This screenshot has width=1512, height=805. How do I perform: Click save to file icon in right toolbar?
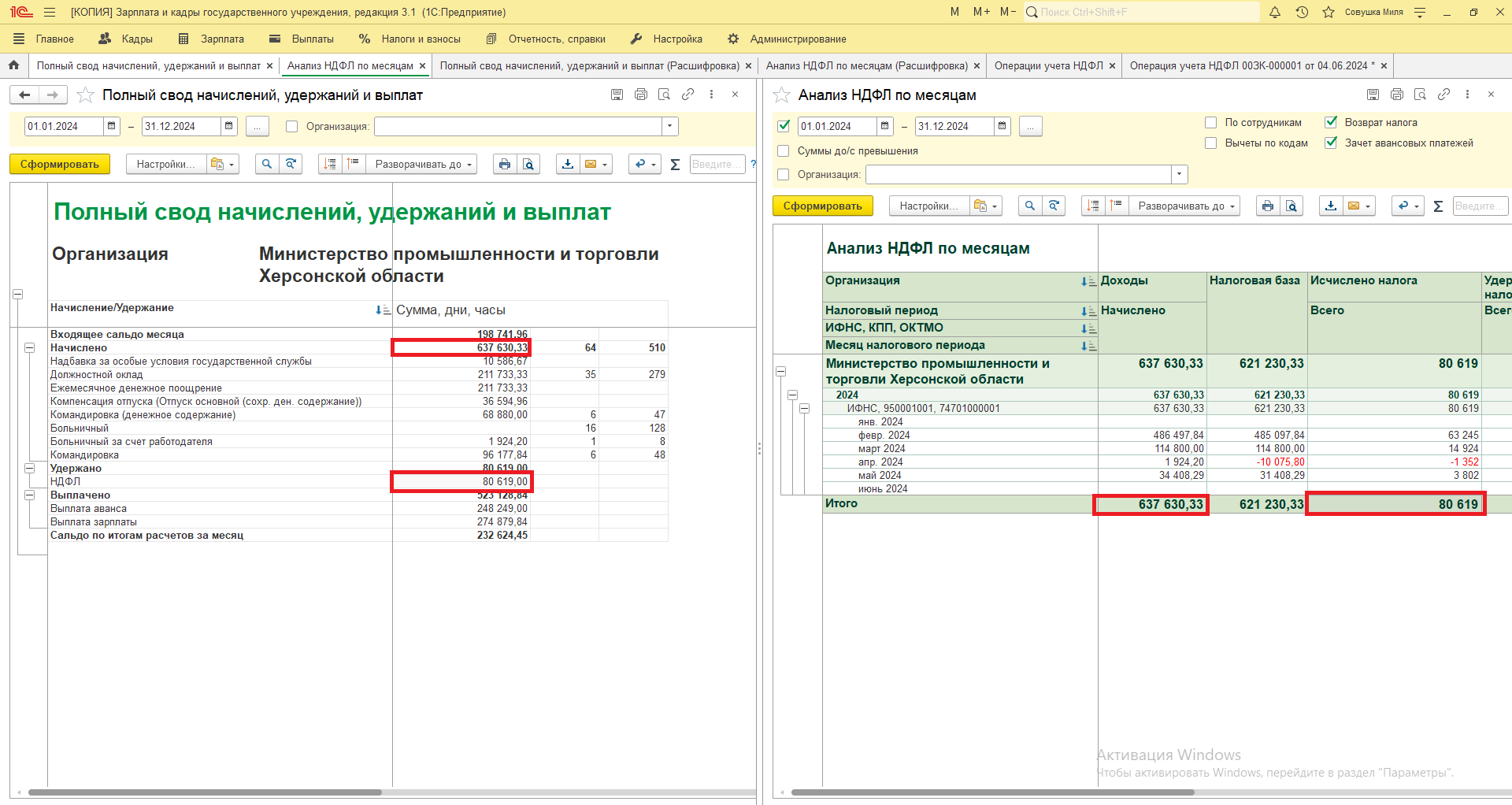pyautogui.click(x=1331, y=206)
